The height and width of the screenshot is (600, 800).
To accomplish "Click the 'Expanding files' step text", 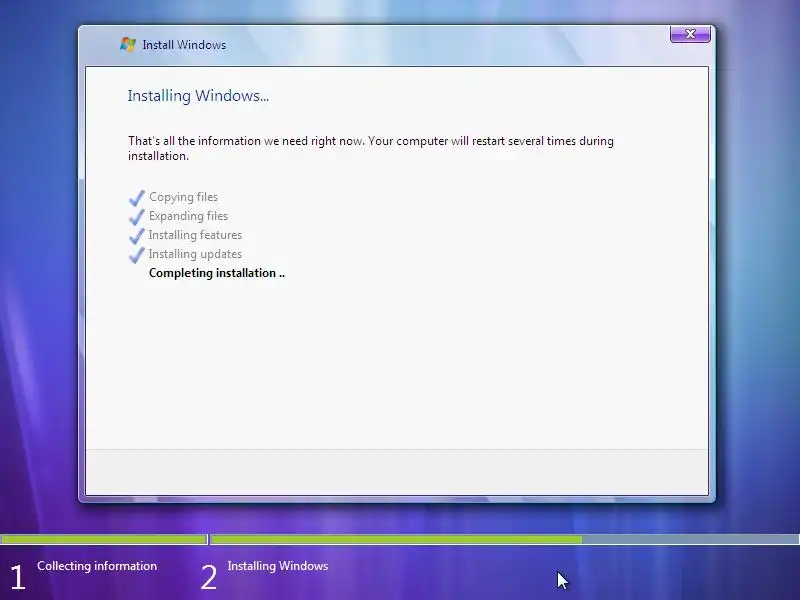I will coord(188,216).
